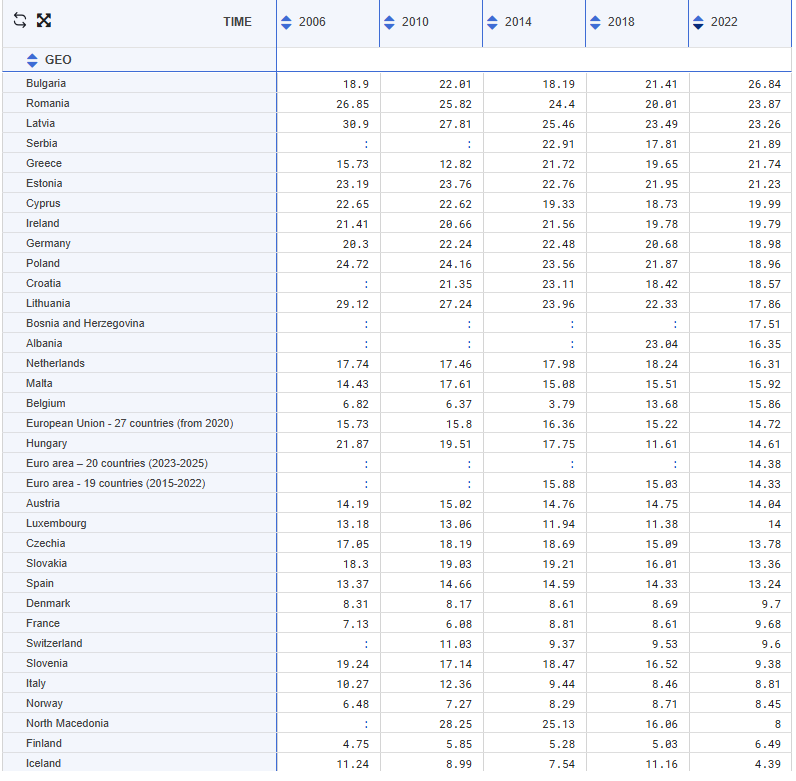796x781 pixels.
Task: Select the Ireland row label
Action: click(43, 223)
